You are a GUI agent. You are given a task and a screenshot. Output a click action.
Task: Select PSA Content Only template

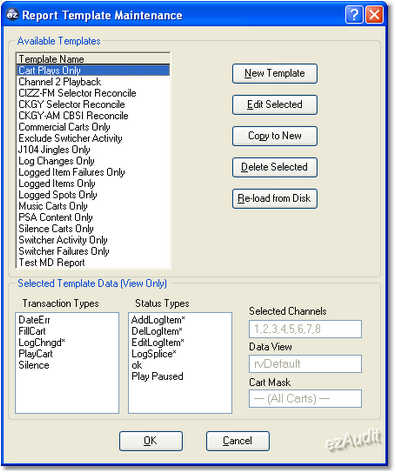(x=93, y=217)
